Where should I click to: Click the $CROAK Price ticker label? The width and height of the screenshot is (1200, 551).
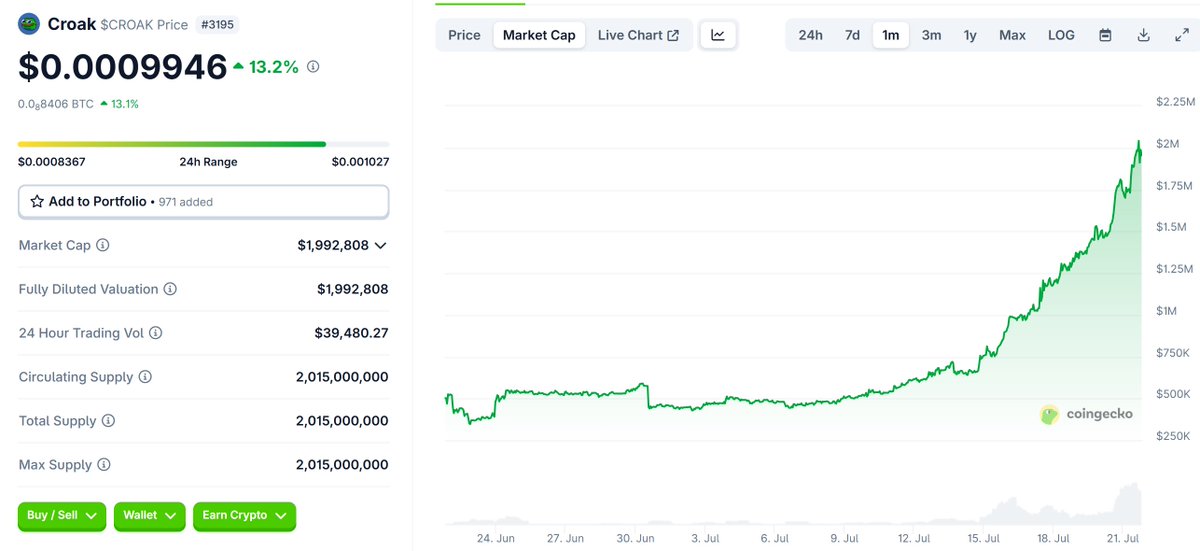point(144,25)
